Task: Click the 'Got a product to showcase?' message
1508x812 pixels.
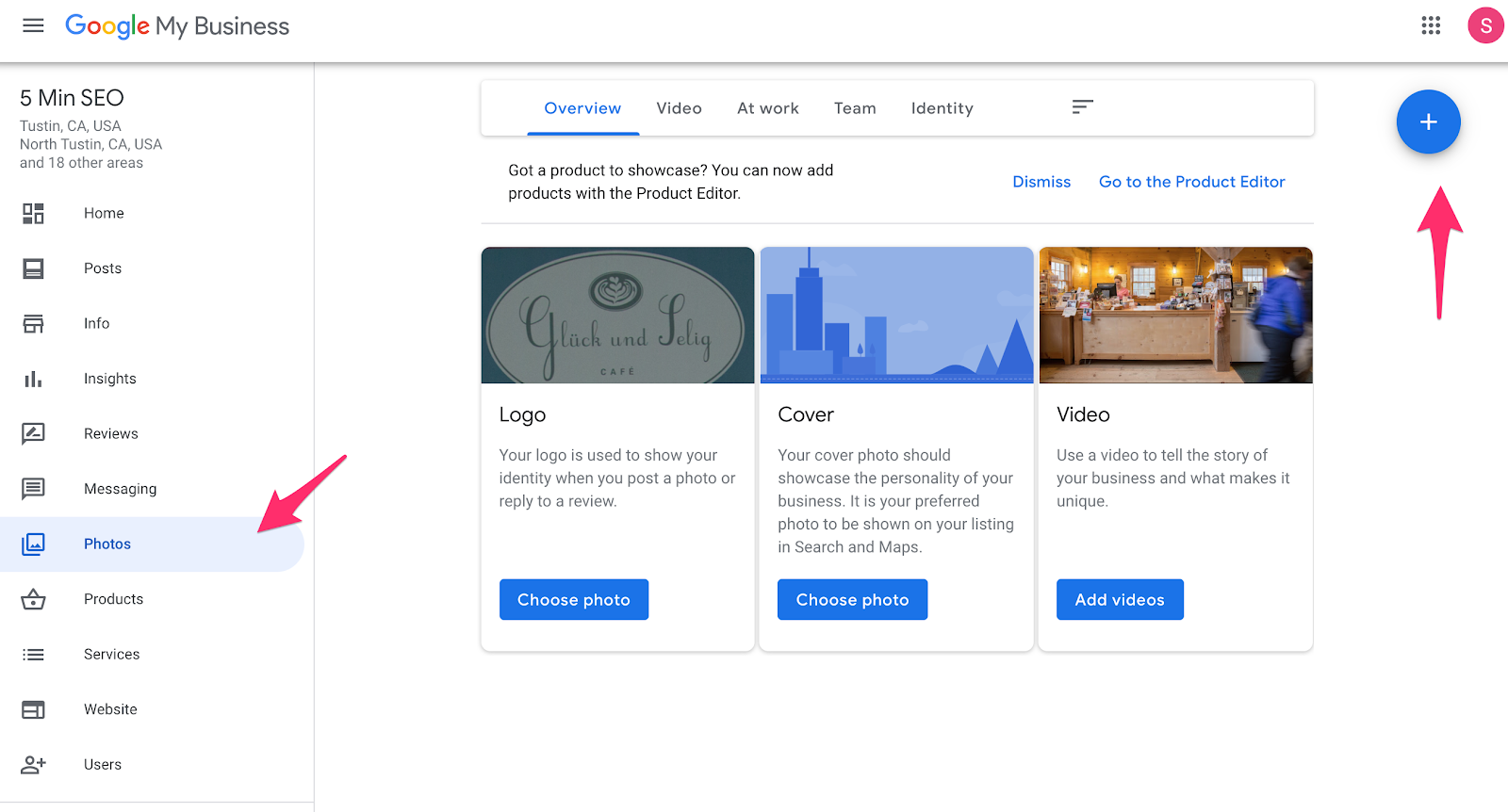Action: tap(671, 182)
